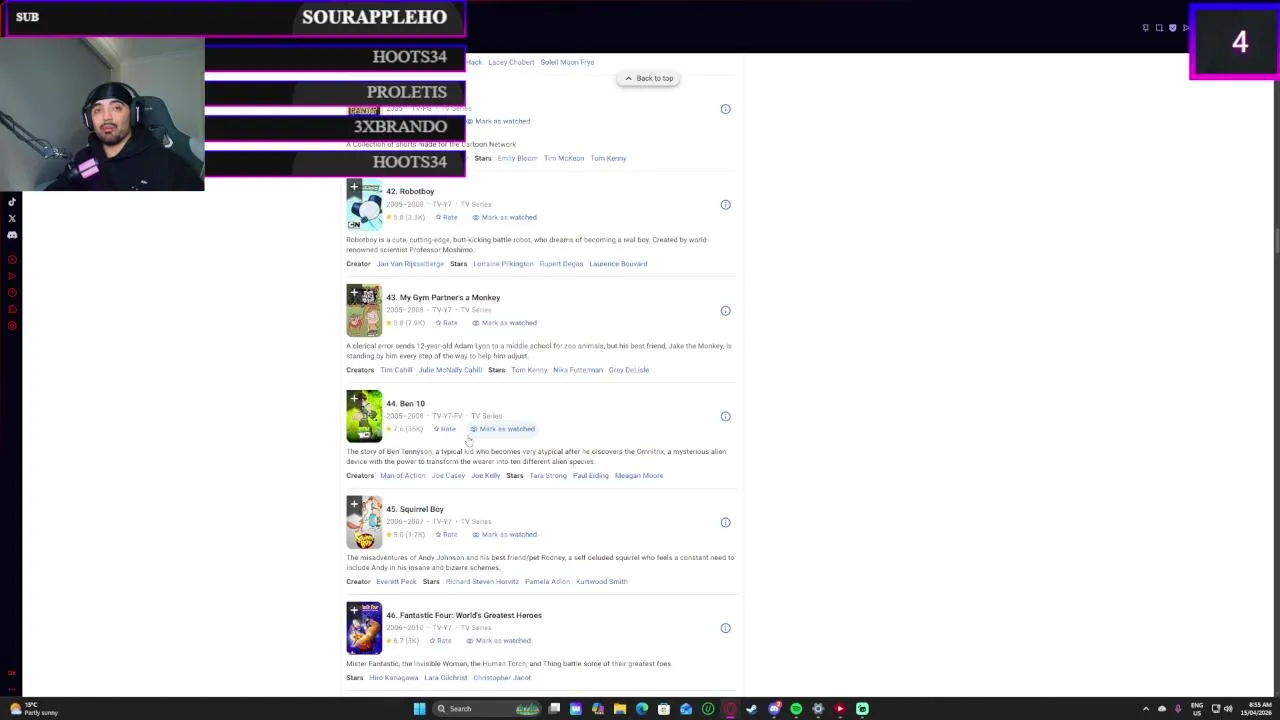
Task: Open the ENG US language indicator
Action: coord(1197,709)
